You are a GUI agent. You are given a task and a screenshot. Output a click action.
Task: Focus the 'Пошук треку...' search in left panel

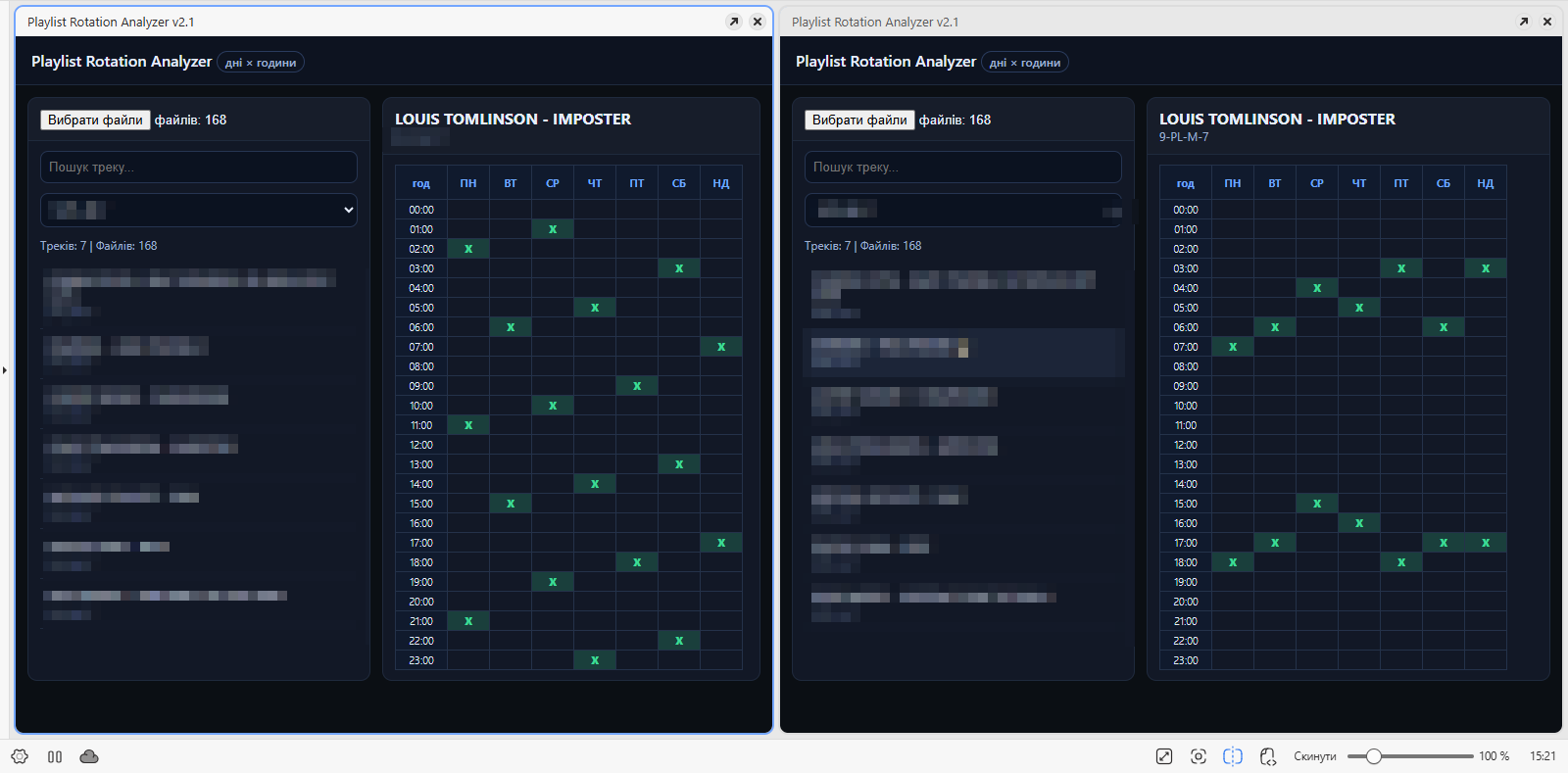point(199,168)
